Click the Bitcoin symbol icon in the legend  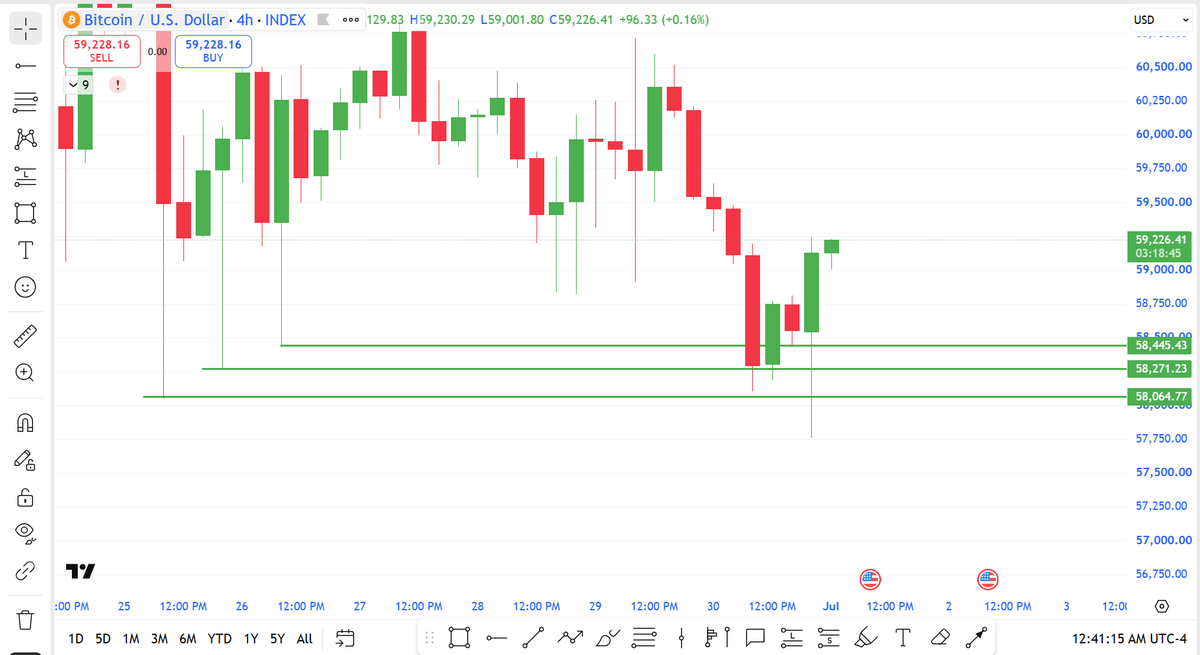[x=71, y=20]
